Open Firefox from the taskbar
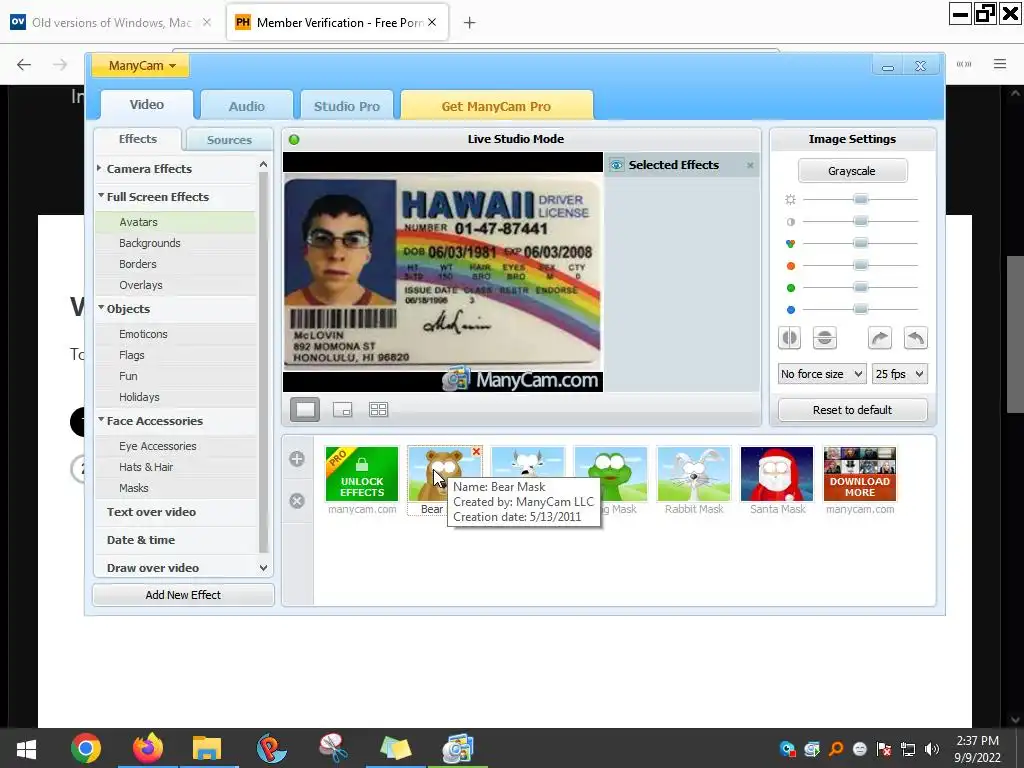The height and width of the screenshot is (768, 1024). click(148, 748)
